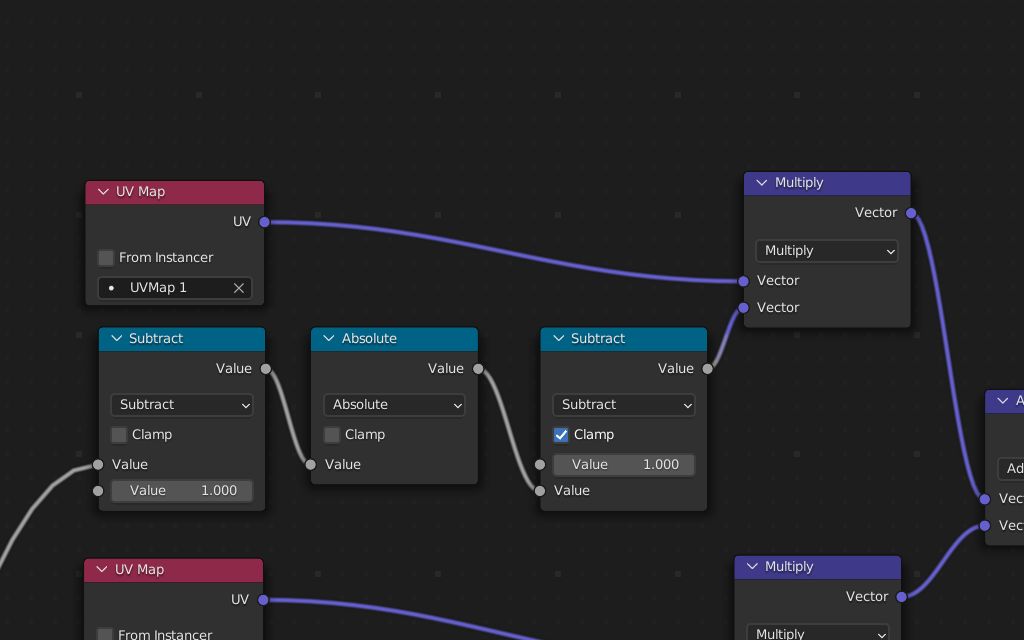Collapse the lower UV Map node
The image size is (1024, 640).
coord(102,569)
